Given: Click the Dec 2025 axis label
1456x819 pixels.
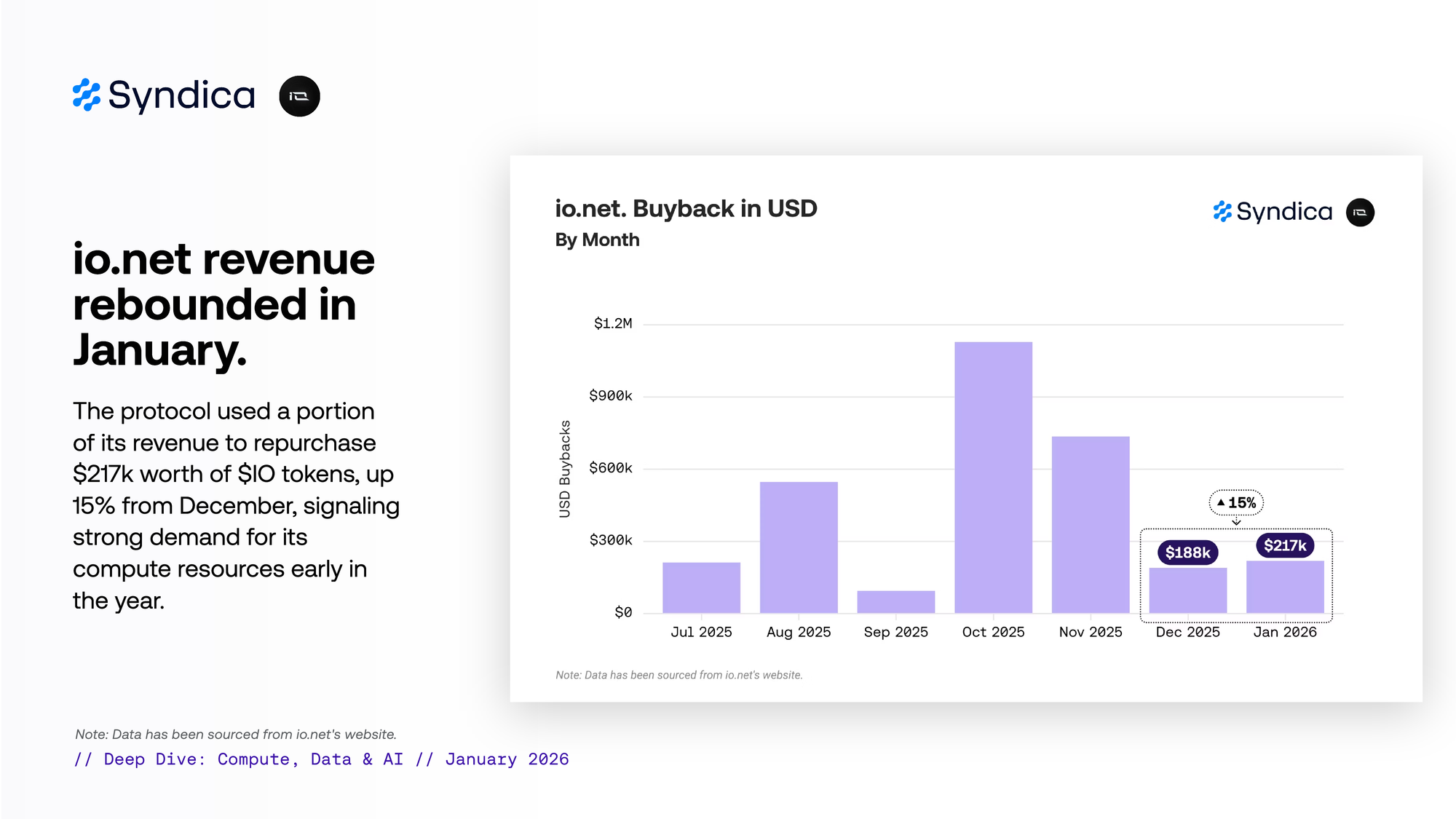Looking at the screenshot, I should 1187,632.
